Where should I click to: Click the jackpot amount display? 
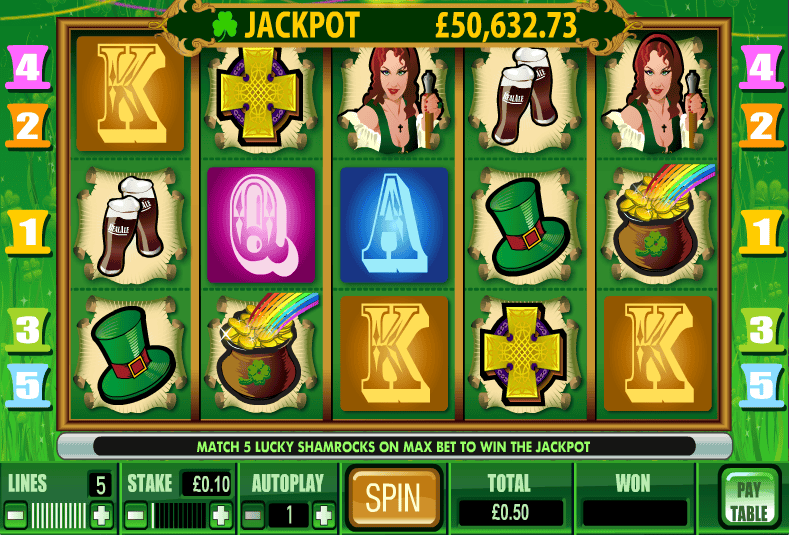pyautogui.click(x=506, y=25)
